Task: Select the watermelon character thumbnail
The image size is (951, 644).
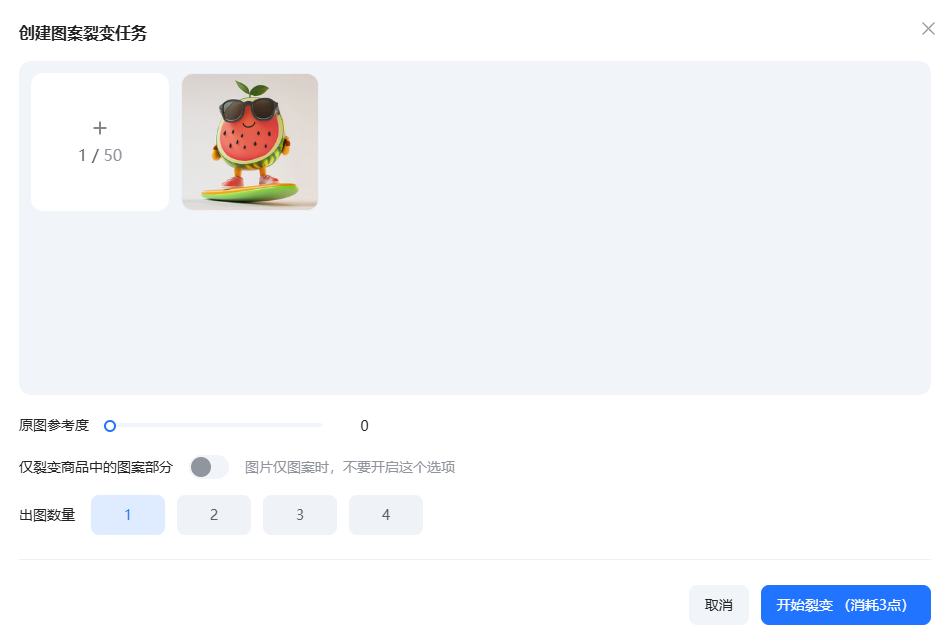Action: pos(250,142)
